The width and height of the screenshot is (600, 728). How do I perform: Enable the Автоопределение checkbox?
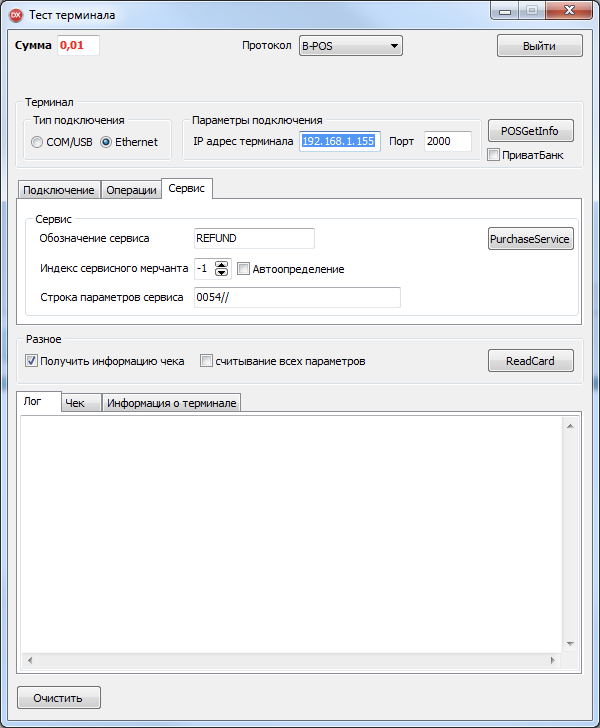click(243, 268)
